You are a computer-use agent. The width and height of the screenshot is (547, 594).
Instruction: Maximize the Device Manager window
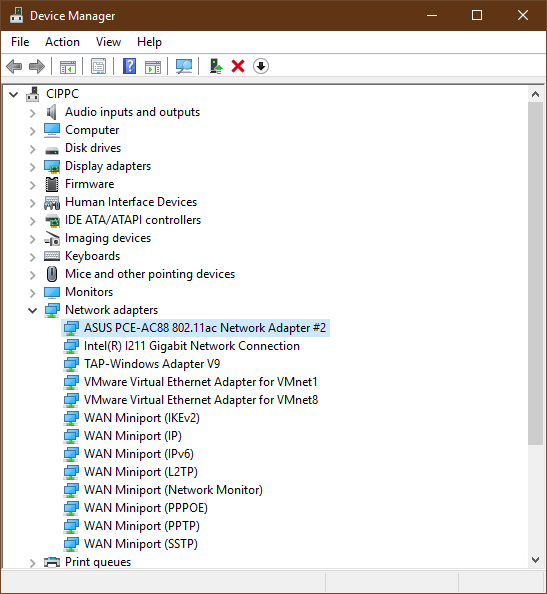coord(477,15)
